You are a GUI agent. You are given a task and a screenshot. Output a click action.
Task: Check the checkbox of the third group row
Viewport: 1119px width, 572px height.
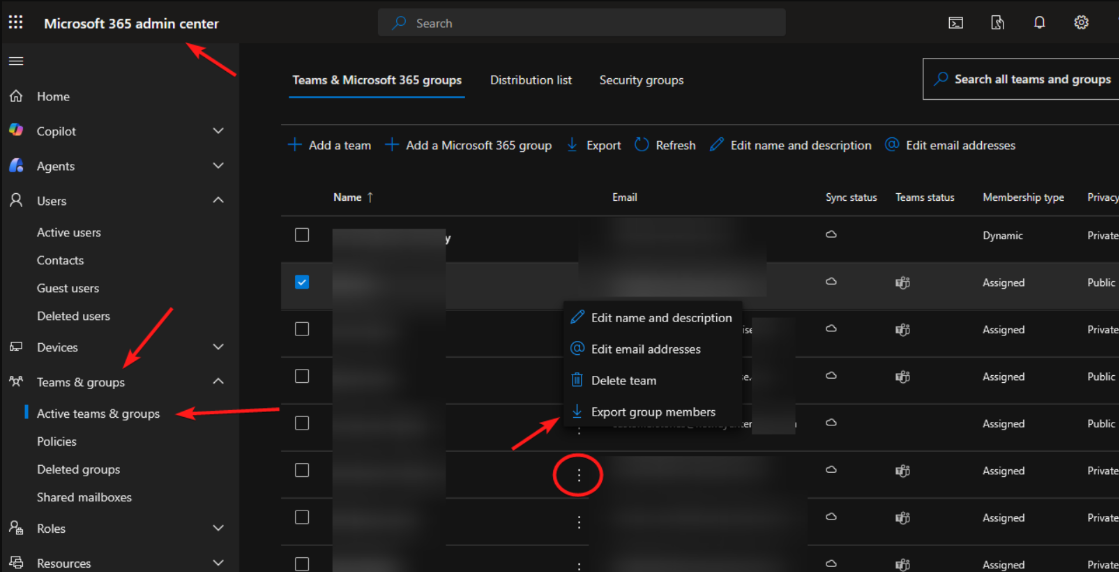pos(302,329)
